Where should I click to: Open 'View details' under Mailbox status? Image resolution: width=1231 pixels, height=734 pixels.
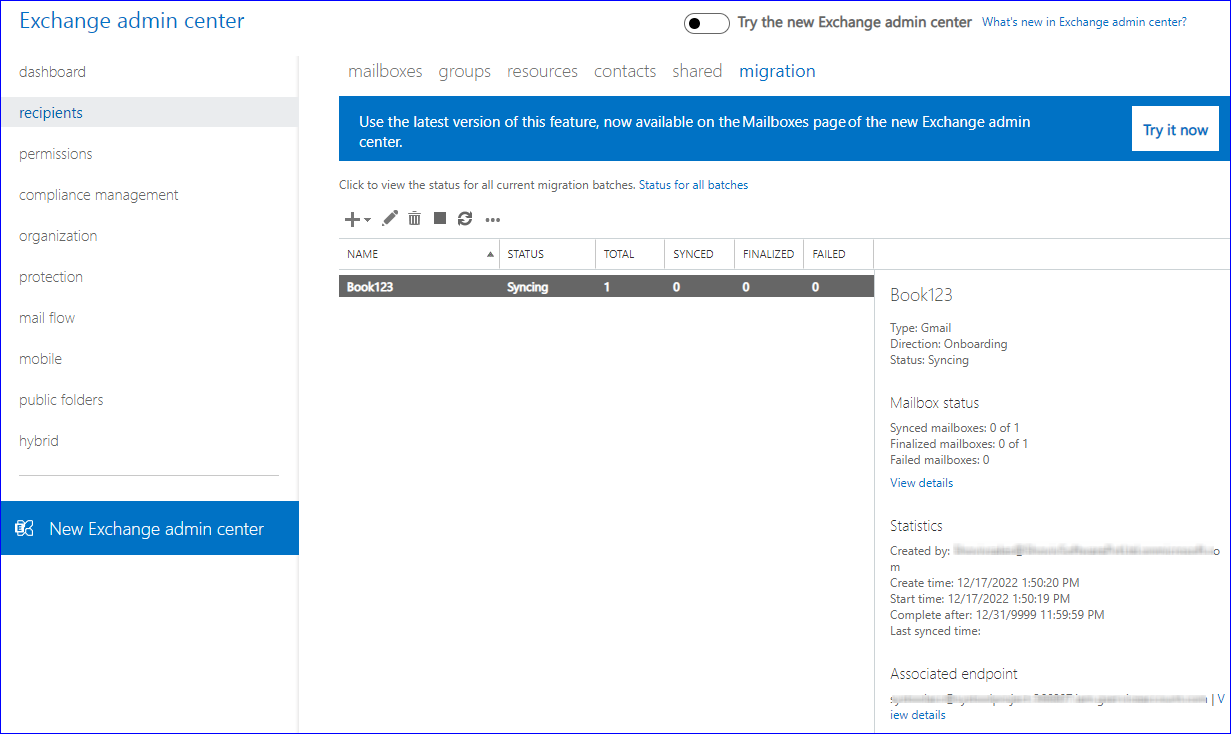[921, 483]
